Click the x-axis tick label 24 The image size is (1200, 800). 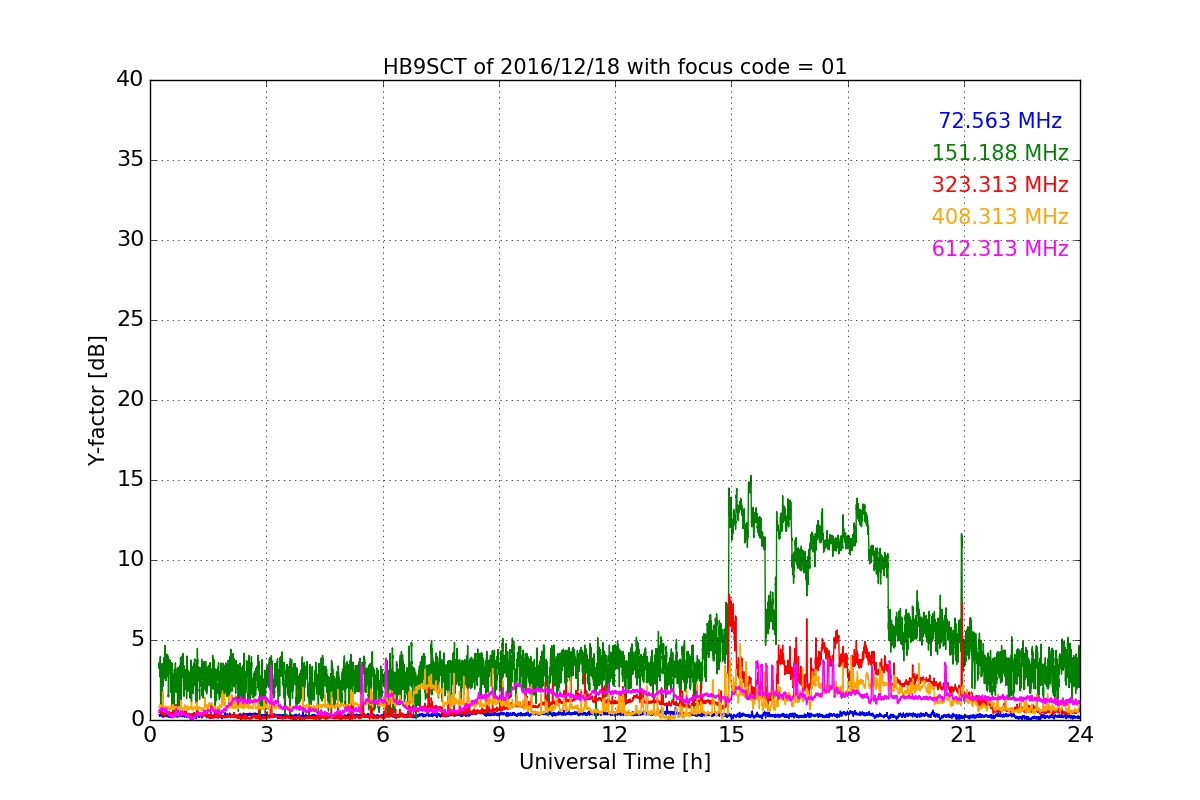(x=1080, y=735)
